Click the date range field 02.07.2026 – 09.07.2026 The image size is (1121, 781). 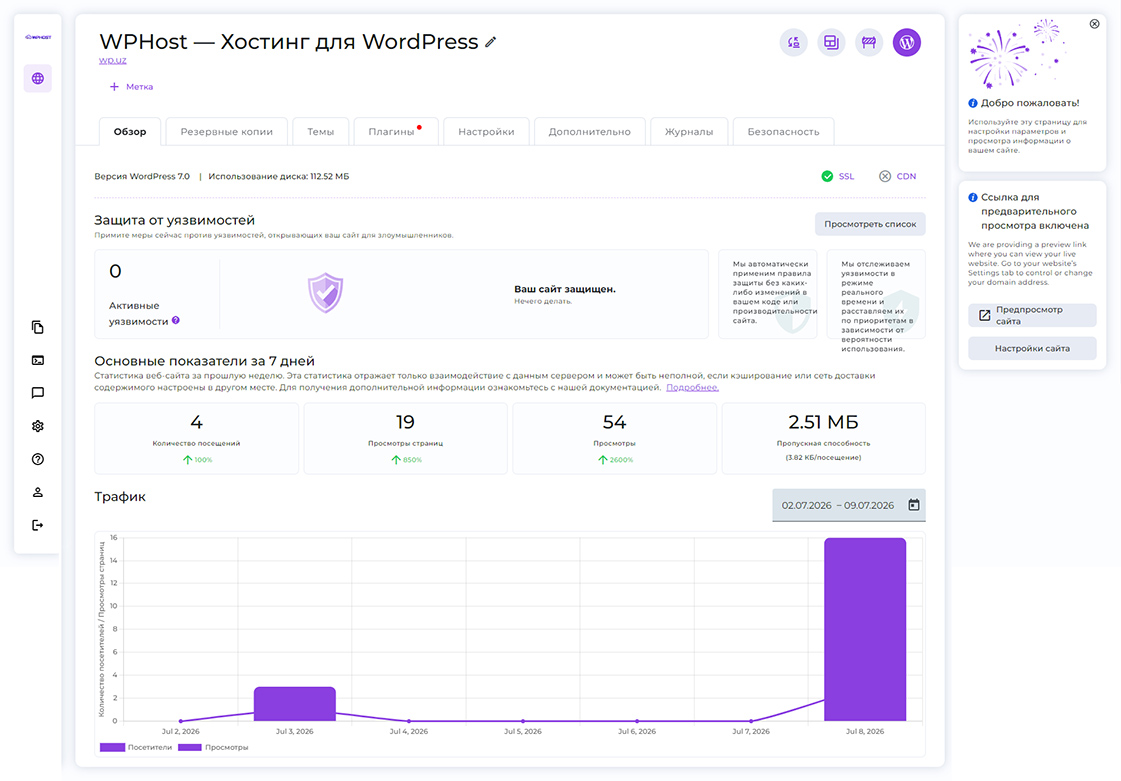[x=849, y=505]
